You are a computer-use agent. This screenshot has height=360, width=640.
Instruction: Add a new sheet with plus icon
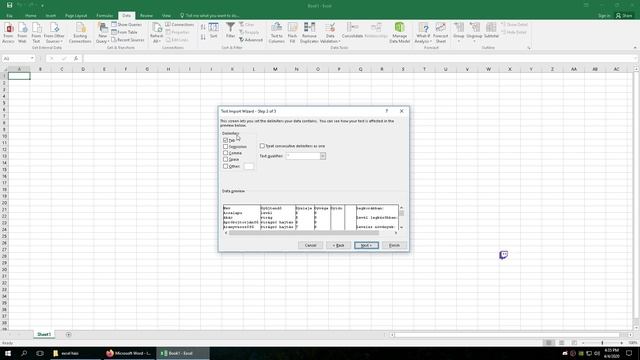pos(68,334)
